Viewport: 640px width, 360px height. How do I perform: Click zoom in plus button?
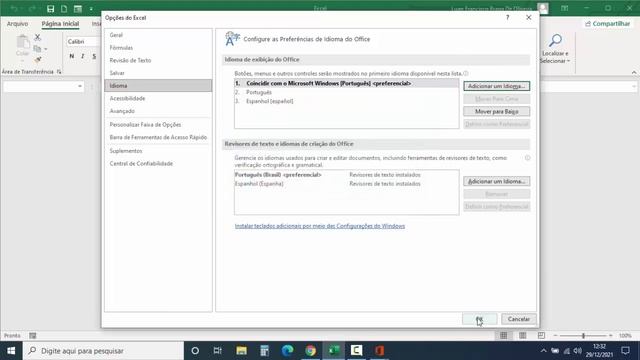(x=611, y=336)
